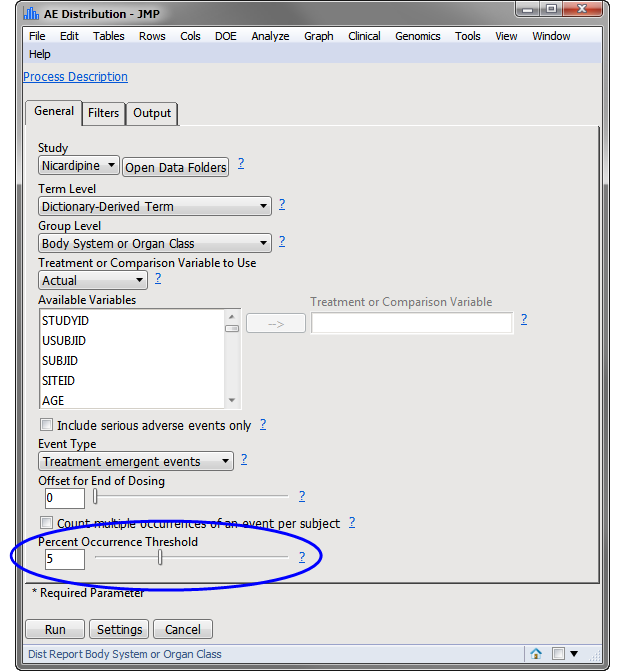Open the Study dropdown showing Nicardipine
Screen dimensions: 630x671
tap(79, 165)
